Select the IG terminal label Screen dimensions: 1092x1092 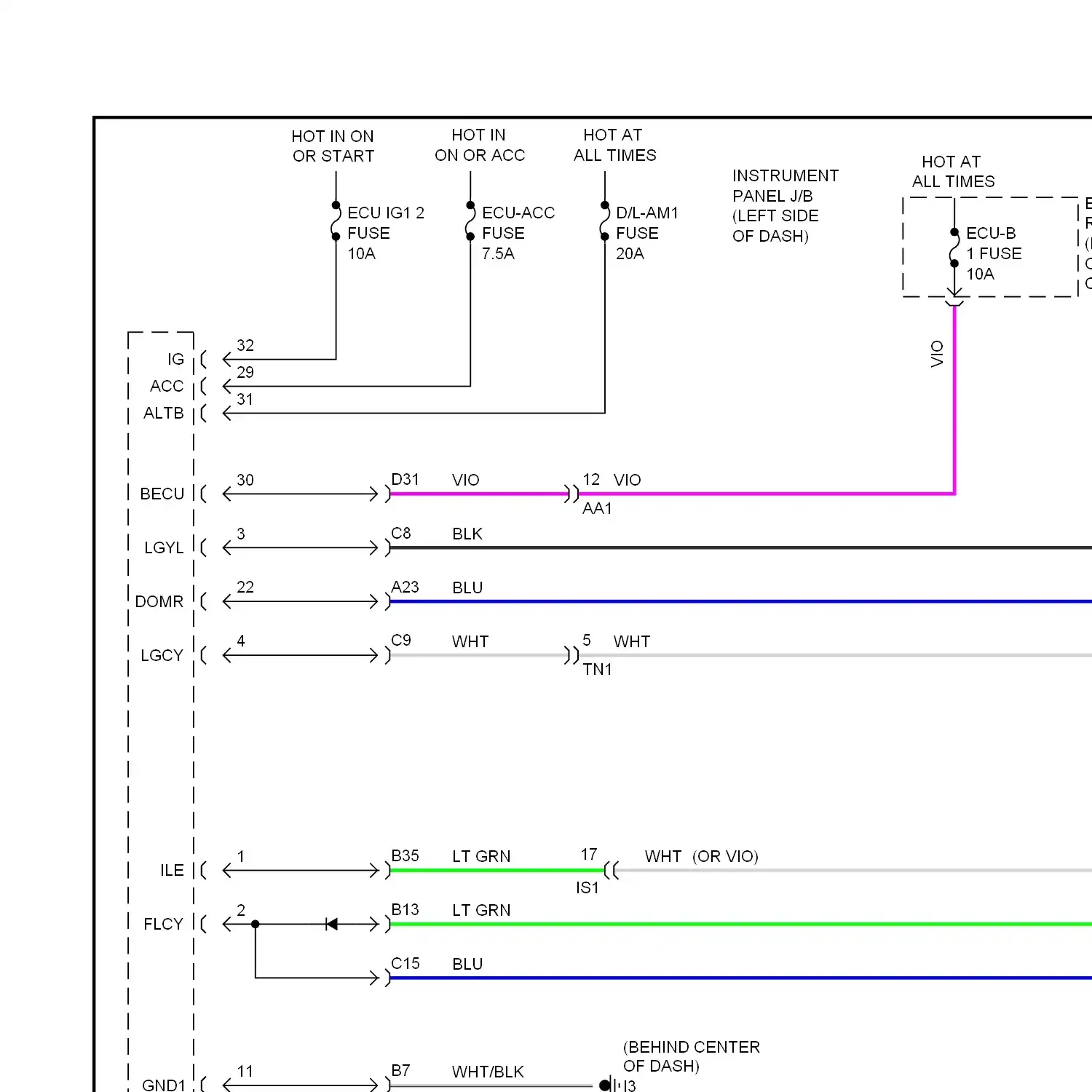pyautogui.click(x=175, y=359)
